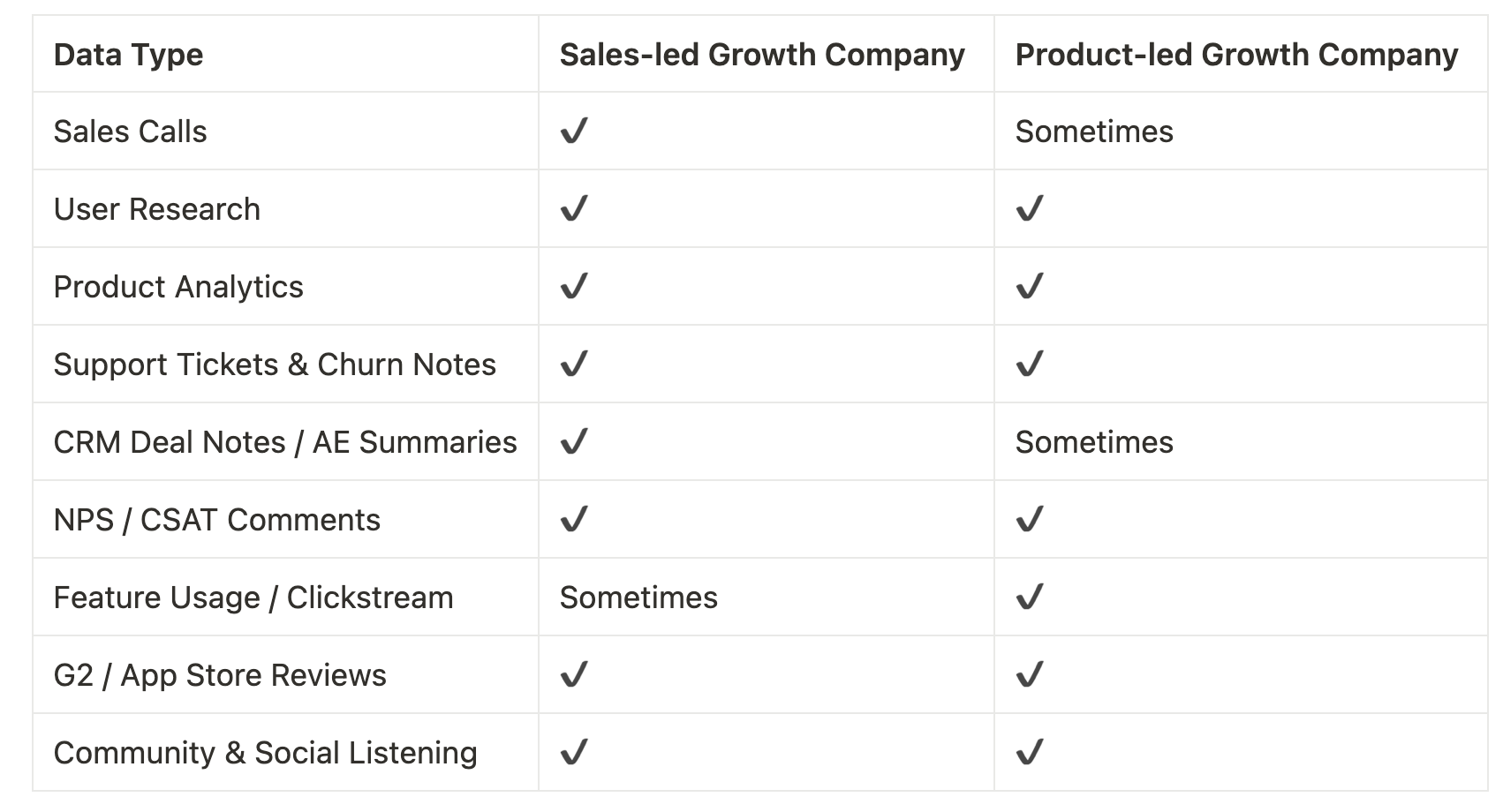This screenshot has height=812, width=1503.
Task: Click Sometimes in the Sales Calls row
Action: click(x=1094, y=132)
